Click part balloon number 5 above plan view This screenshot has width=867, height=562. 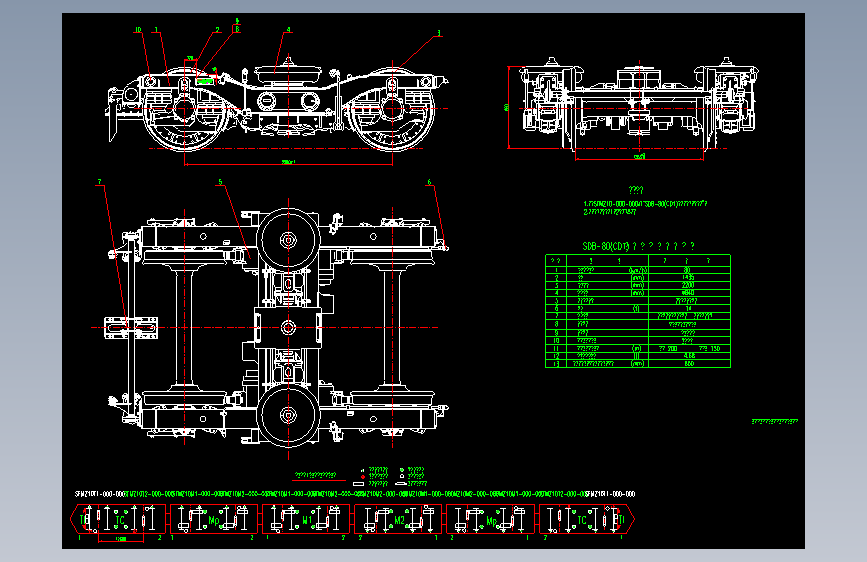[220, 181]
